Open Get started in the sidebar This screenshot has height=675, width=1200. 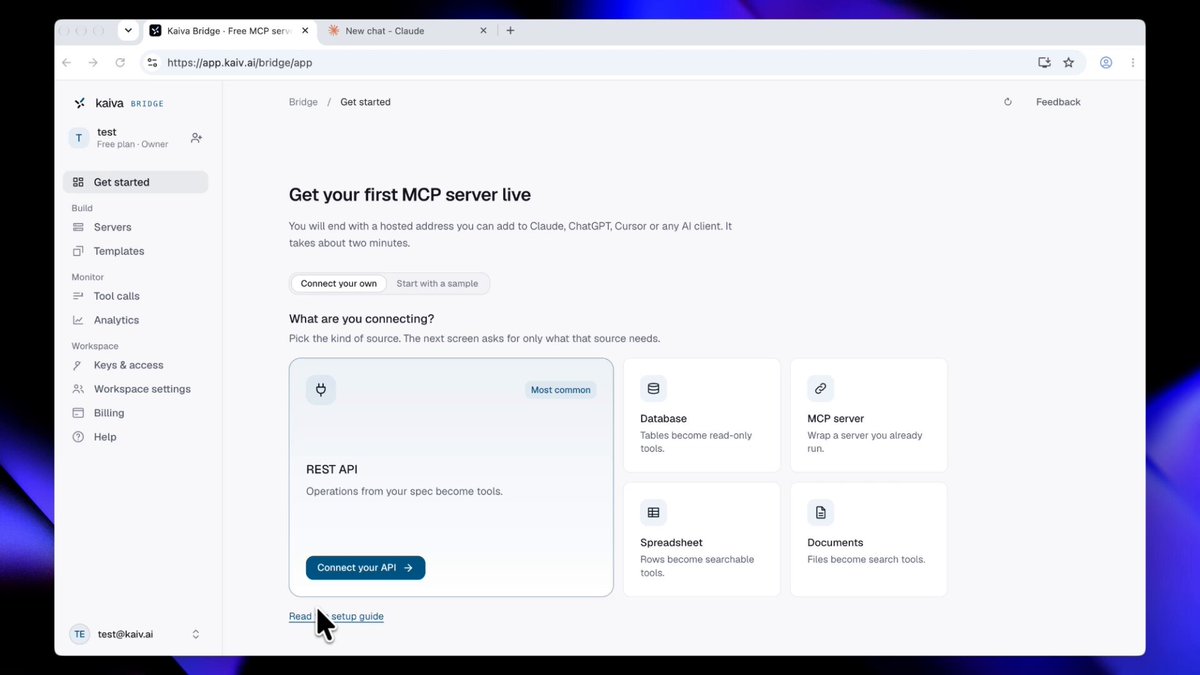click(136, 182)
